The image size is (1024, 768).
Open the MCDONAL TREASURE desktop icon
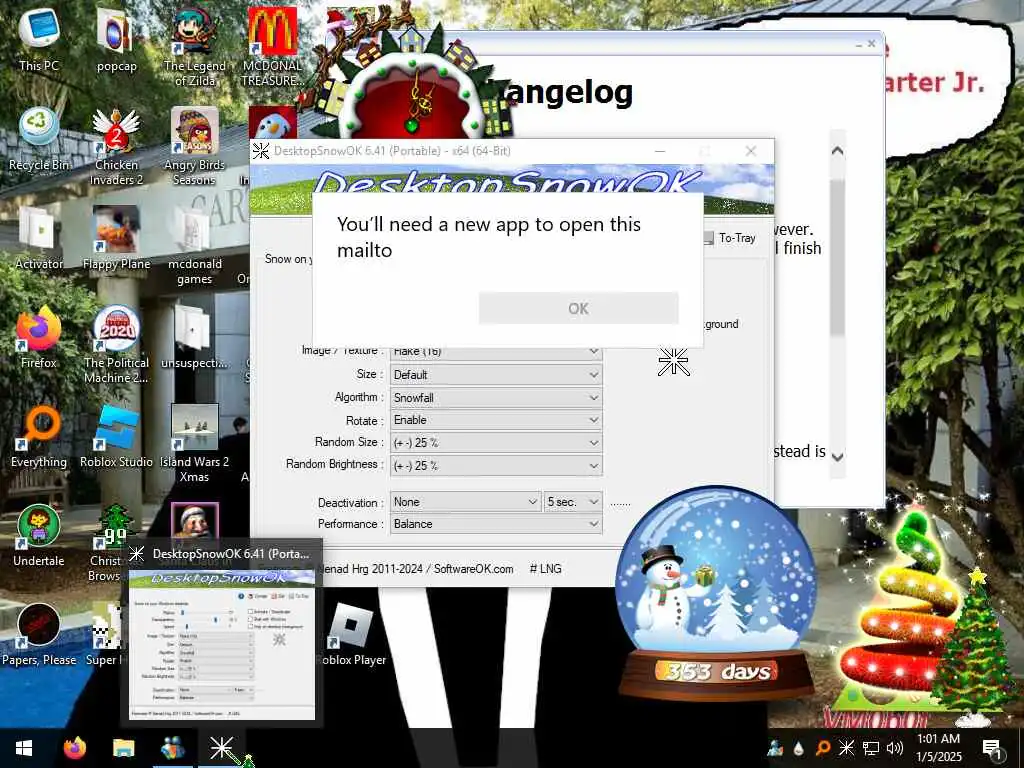[272, 47]
